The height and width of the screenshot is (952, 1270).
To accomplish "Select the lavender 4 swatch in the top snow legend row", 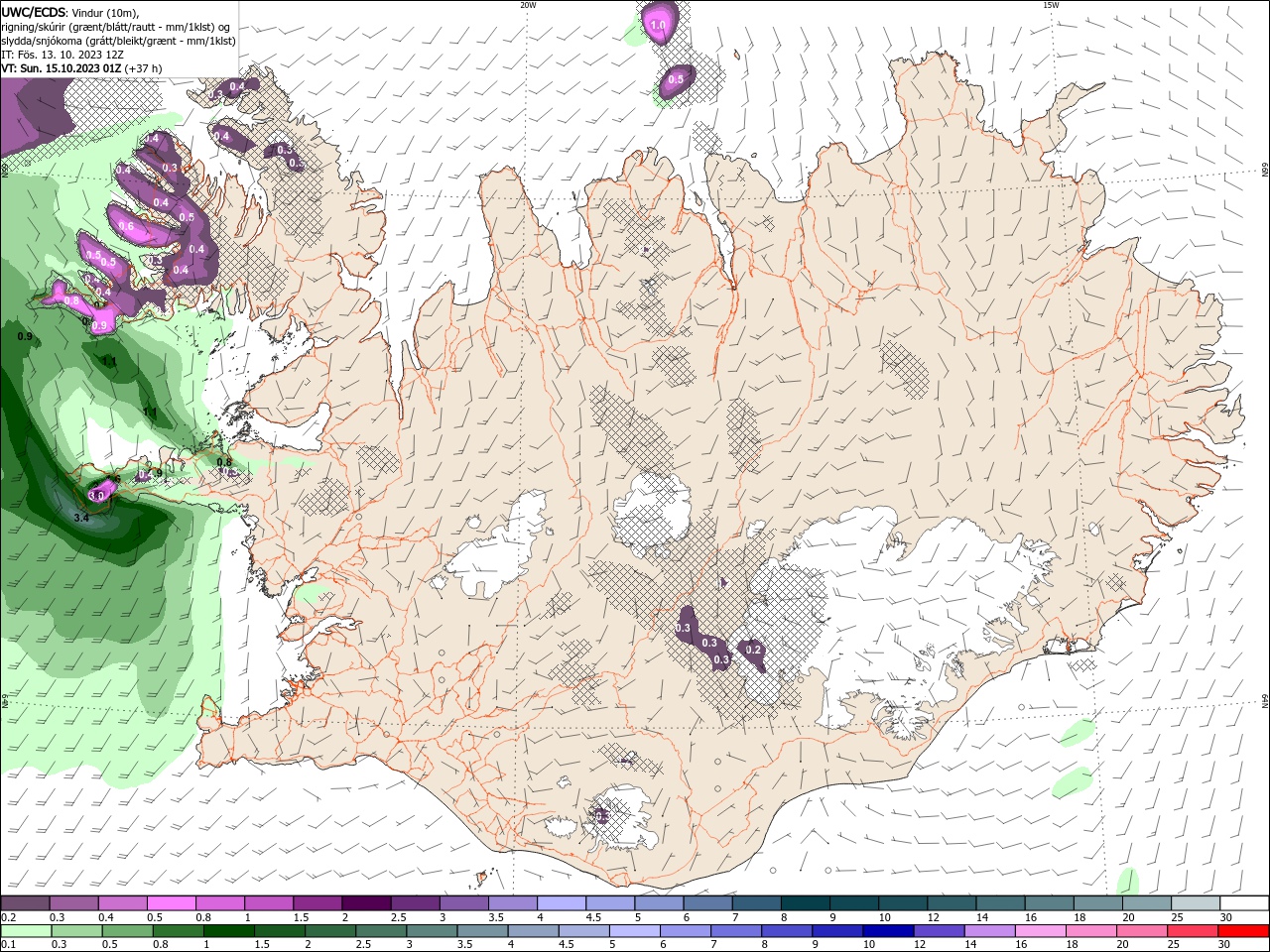I will point(560,903).
